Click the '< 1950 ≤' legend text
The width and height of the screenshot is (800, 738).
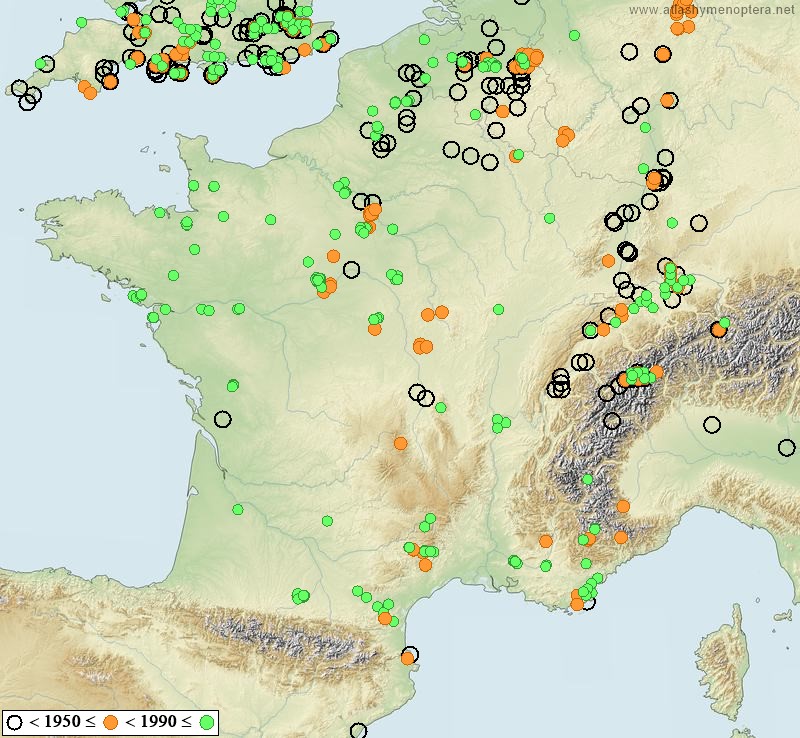pyautogui.click(x=62, y=722)
